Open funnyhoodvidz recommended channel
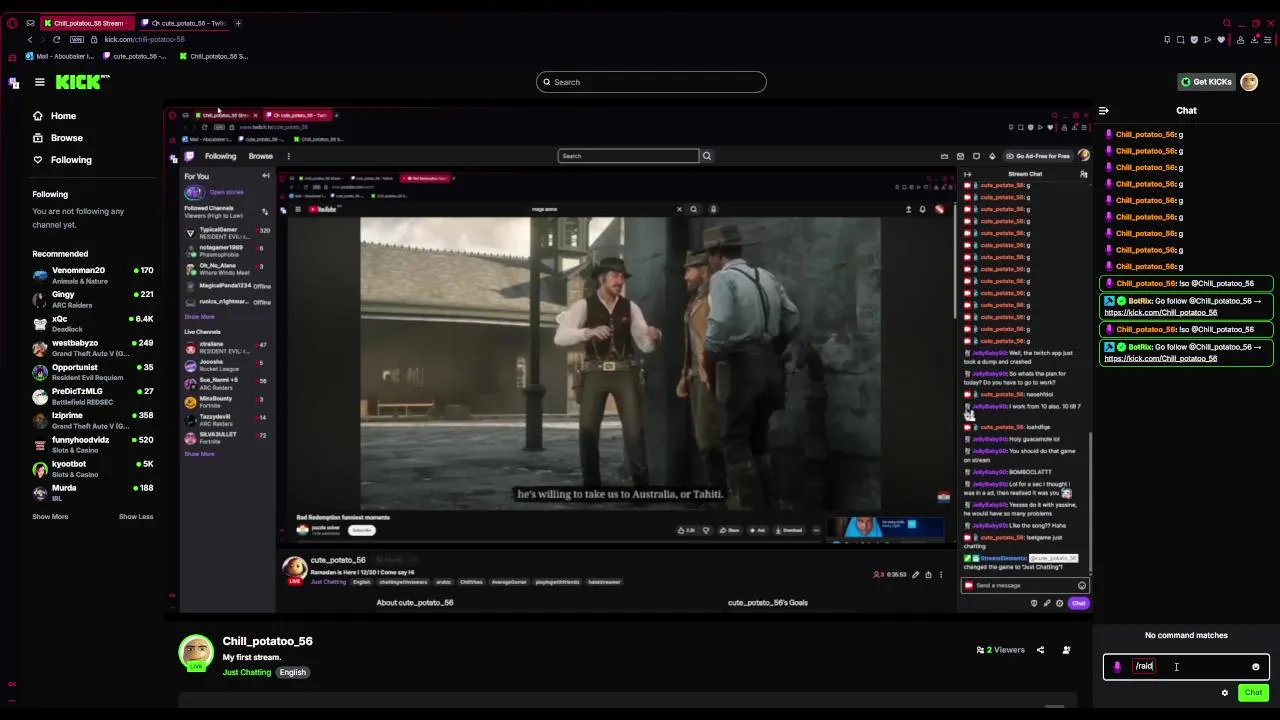The height and width of the screenshot is (720, 1280). click(x=93, y=444)
